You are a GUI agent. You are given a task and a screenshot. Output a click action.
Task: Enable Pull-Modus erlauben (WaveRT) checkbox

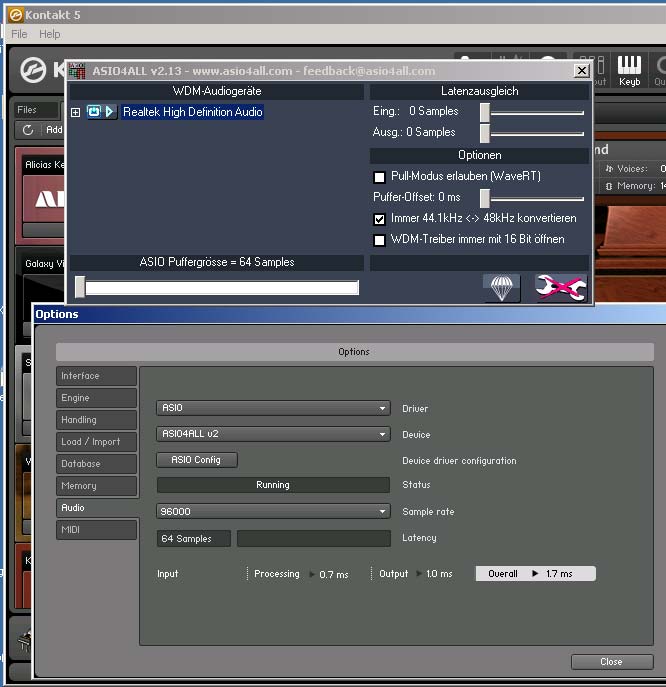379,177
